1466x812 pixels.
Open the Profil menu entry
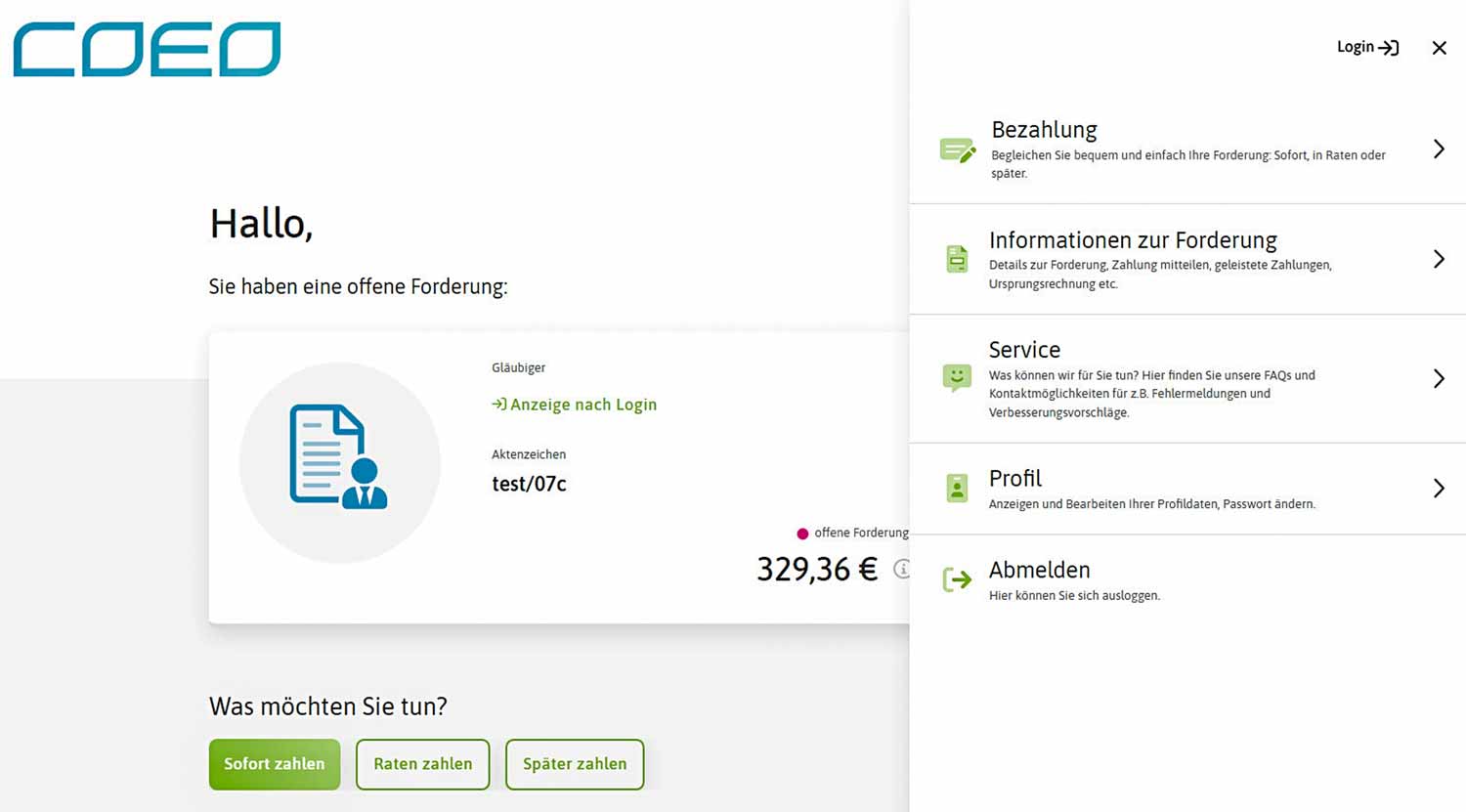click(1187, 489)
